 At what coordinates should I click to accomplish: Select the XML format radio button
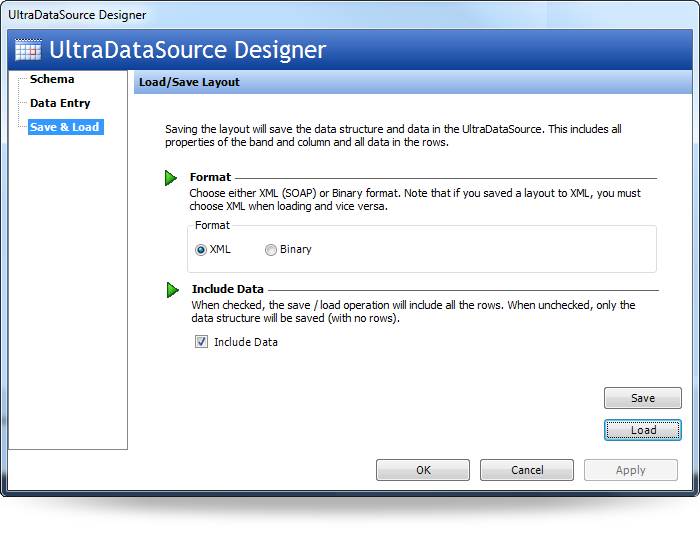(201, 250)
